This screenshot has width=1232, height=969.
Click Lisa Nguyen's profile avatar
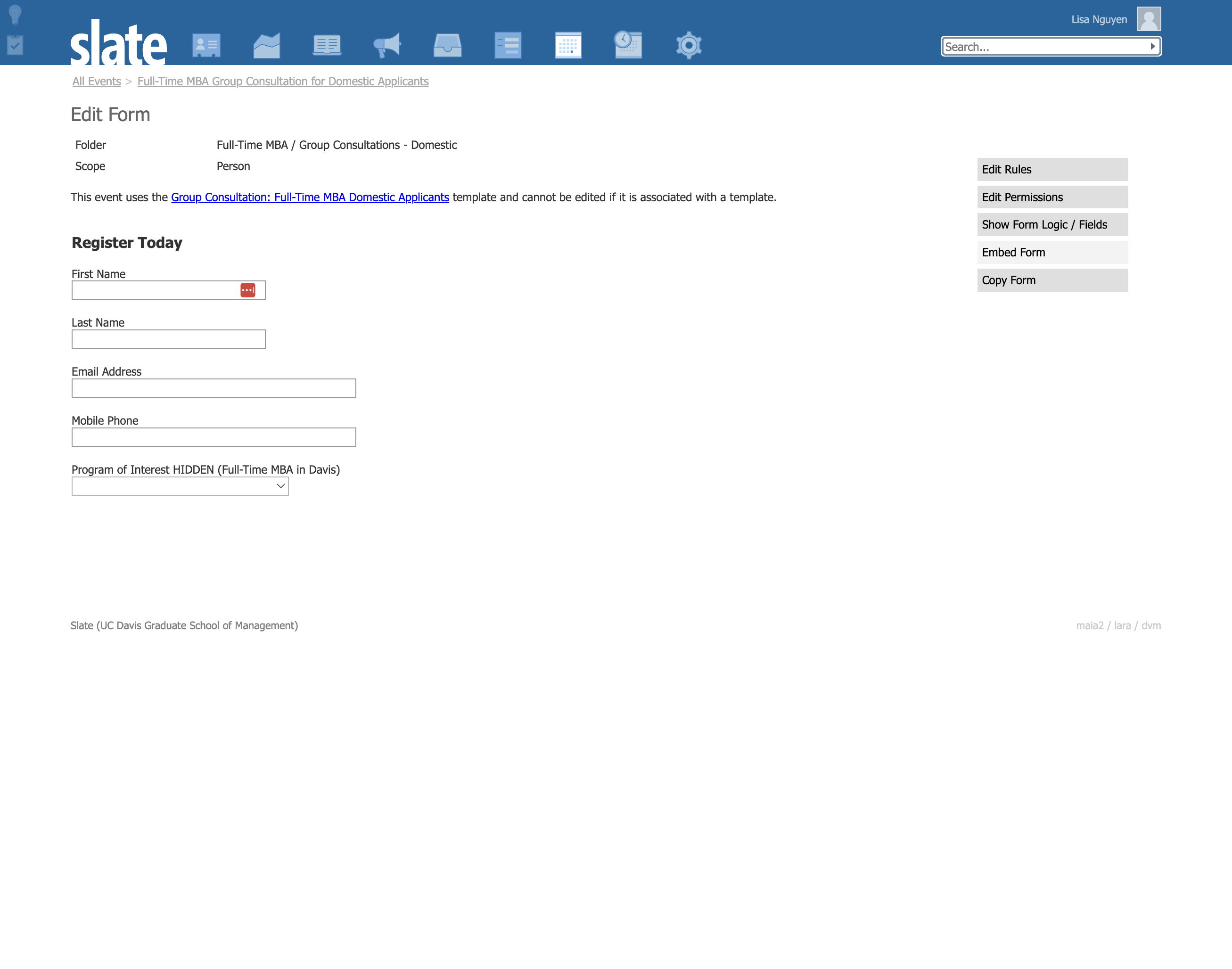point(1149,19)
